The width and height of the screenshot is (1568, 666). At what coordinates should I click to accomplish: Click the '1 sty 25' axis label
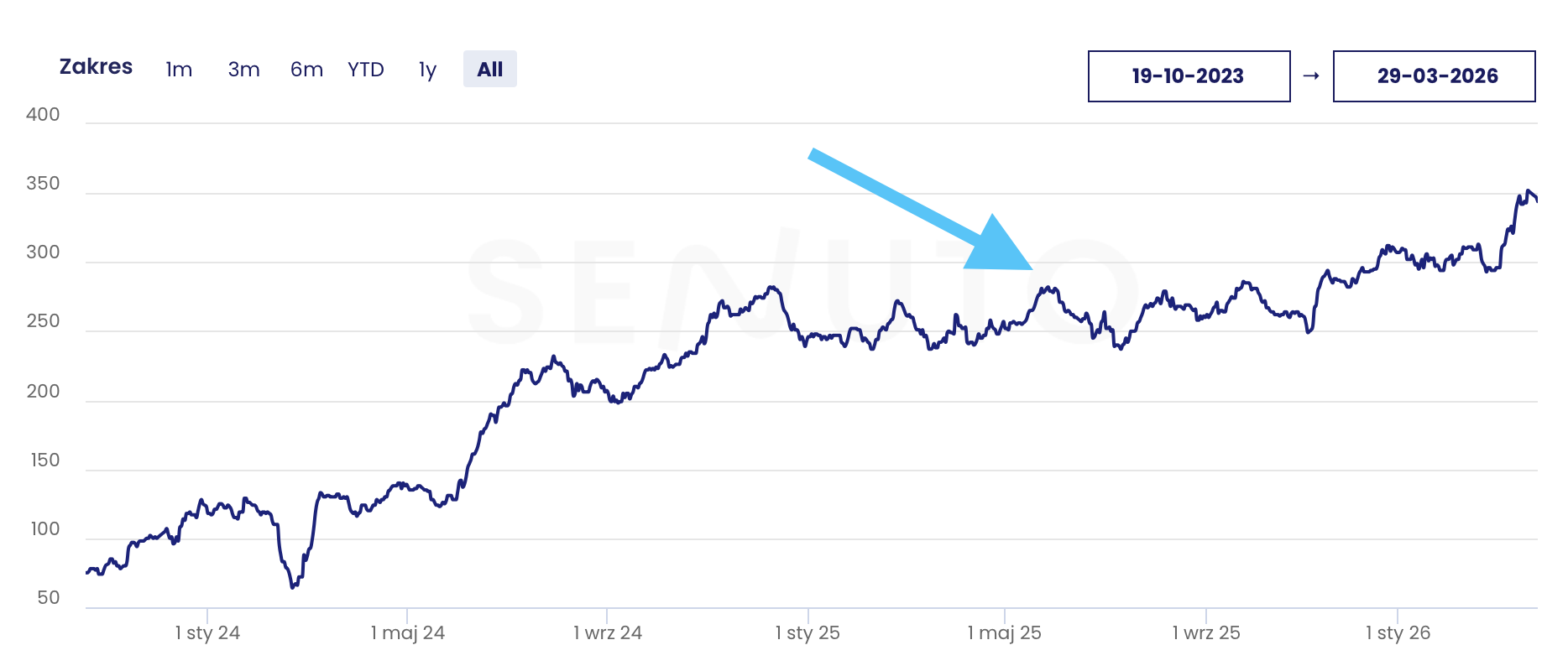(808, 633)
